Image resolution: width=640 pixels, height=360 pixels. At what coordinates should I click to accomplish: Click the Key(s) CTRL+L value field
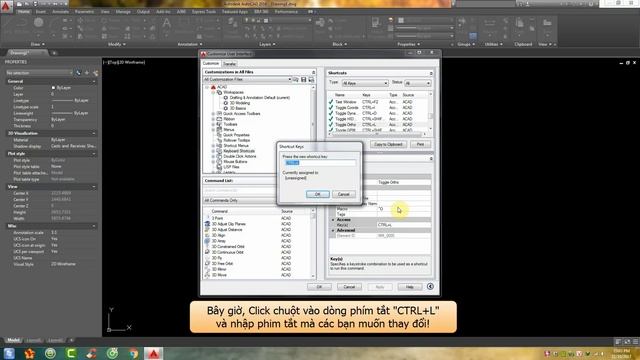[403, 225]
